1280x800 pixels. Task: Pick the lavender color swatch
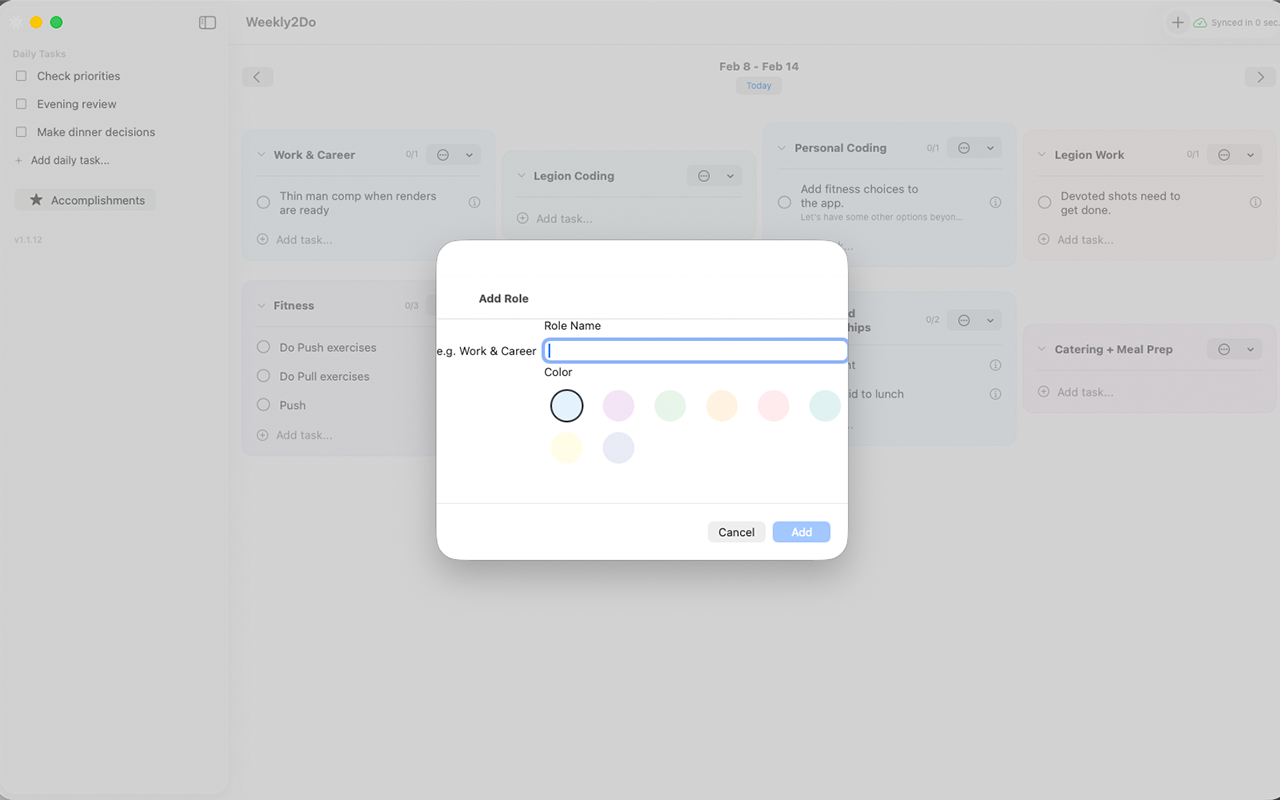618,447
